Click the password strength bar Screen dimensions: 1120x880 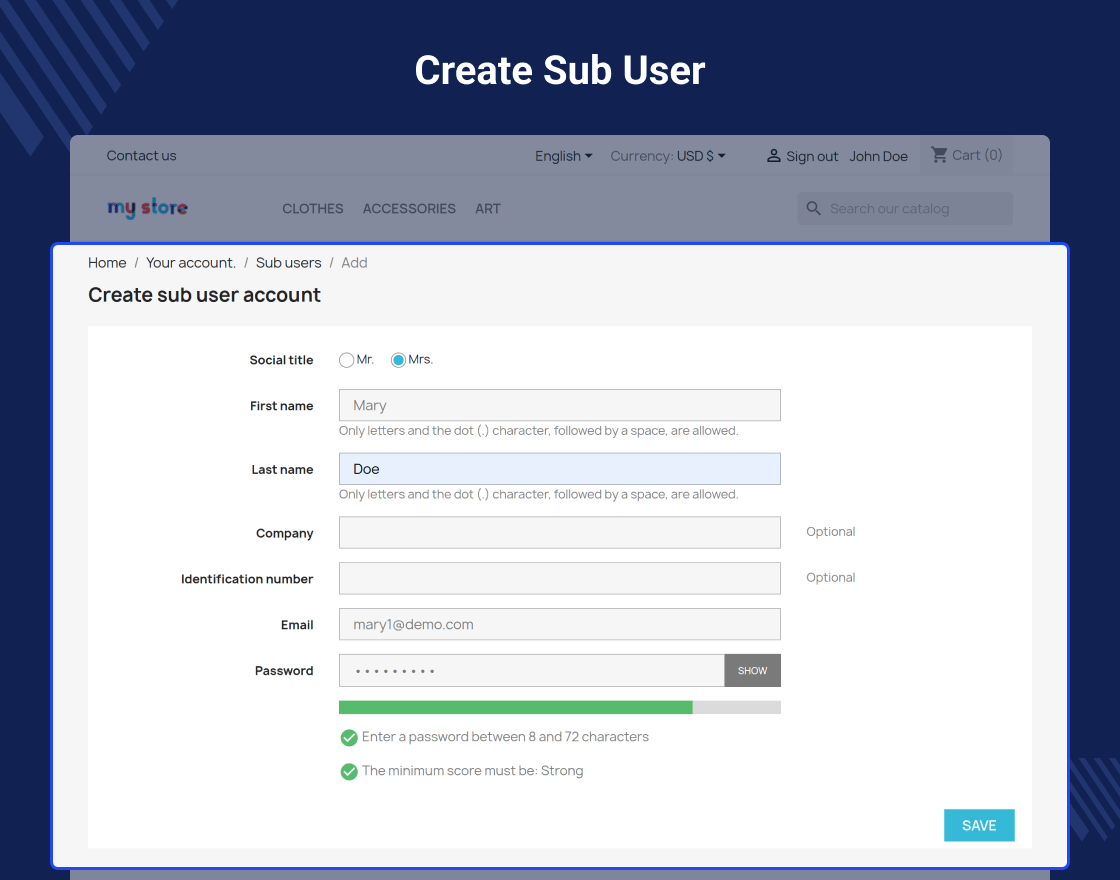pos(559,707)
